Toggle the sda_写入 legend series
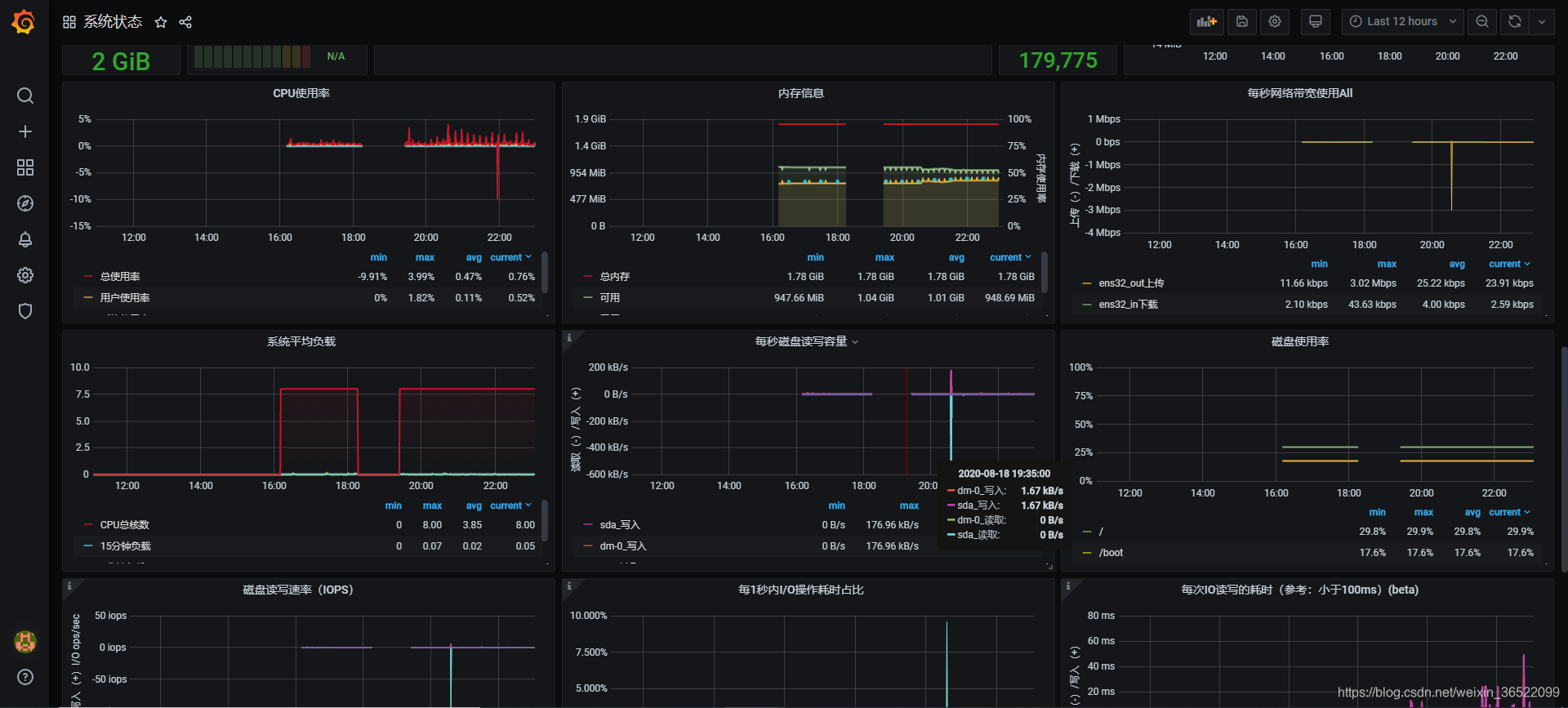Screen dimensions: 1568x708 [x=620, y=525]
